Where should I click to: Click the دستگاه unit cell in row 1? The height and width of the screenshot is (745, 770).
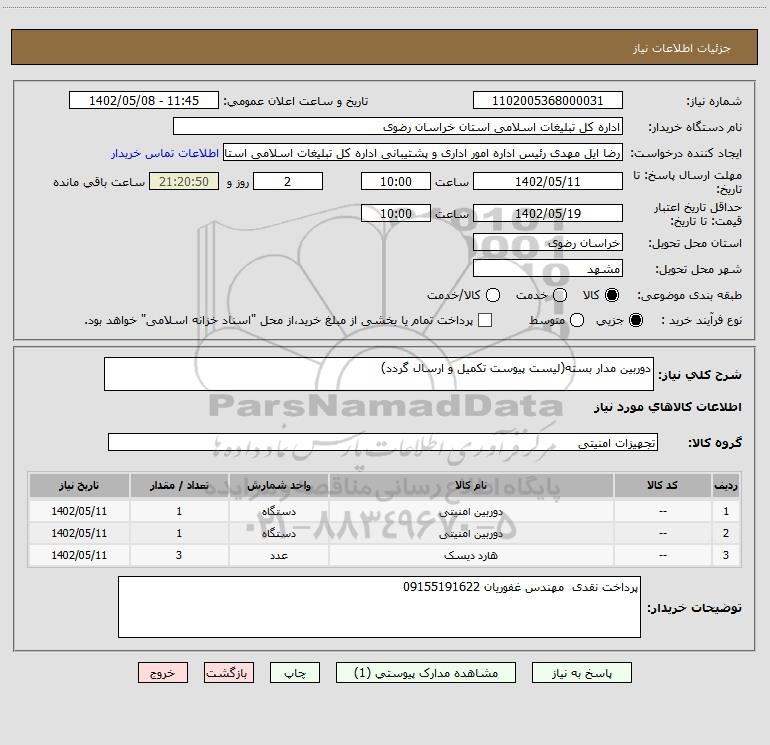tap(278, 512)
